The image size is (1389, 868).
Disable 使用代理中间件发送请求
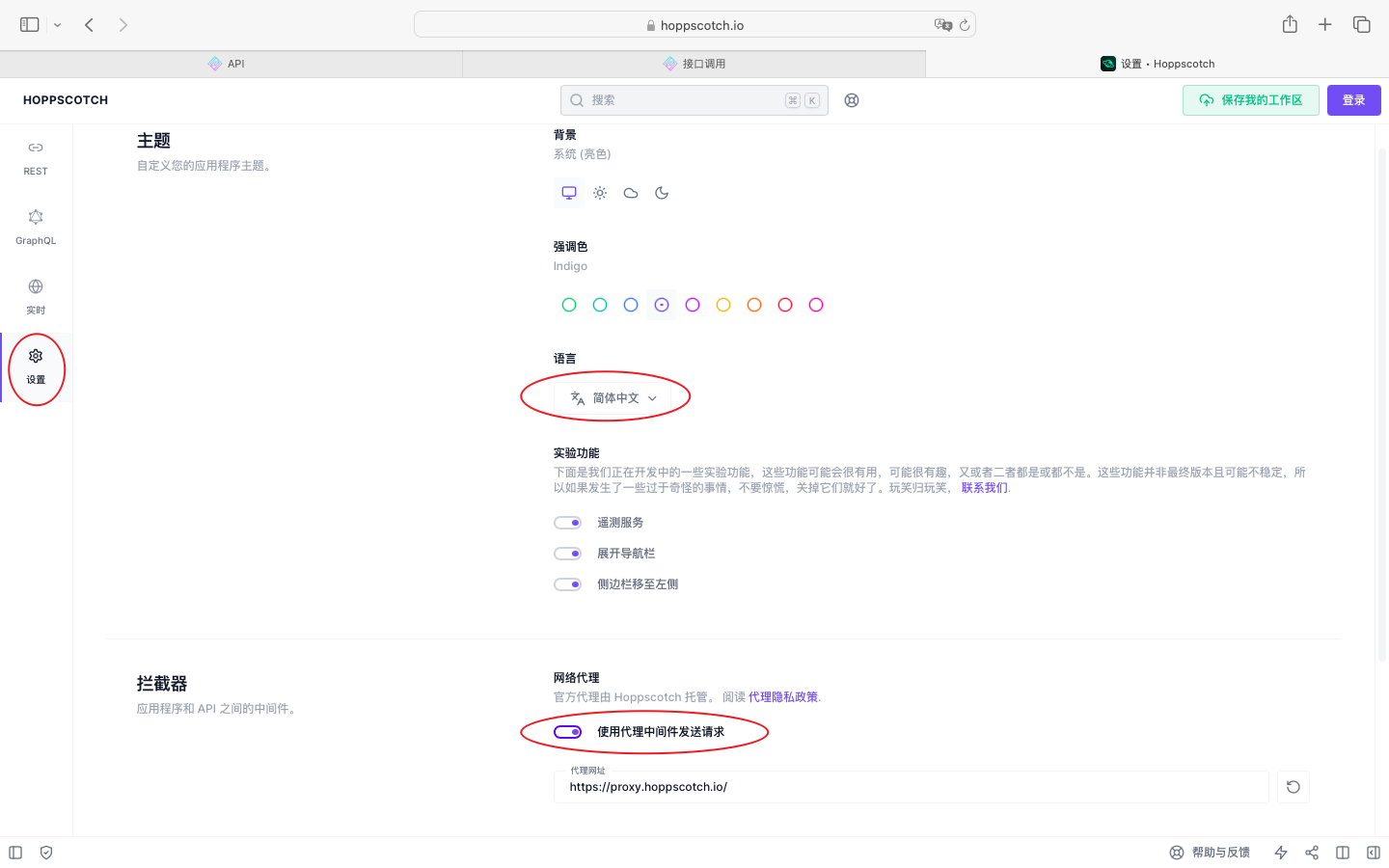(567, 731)
